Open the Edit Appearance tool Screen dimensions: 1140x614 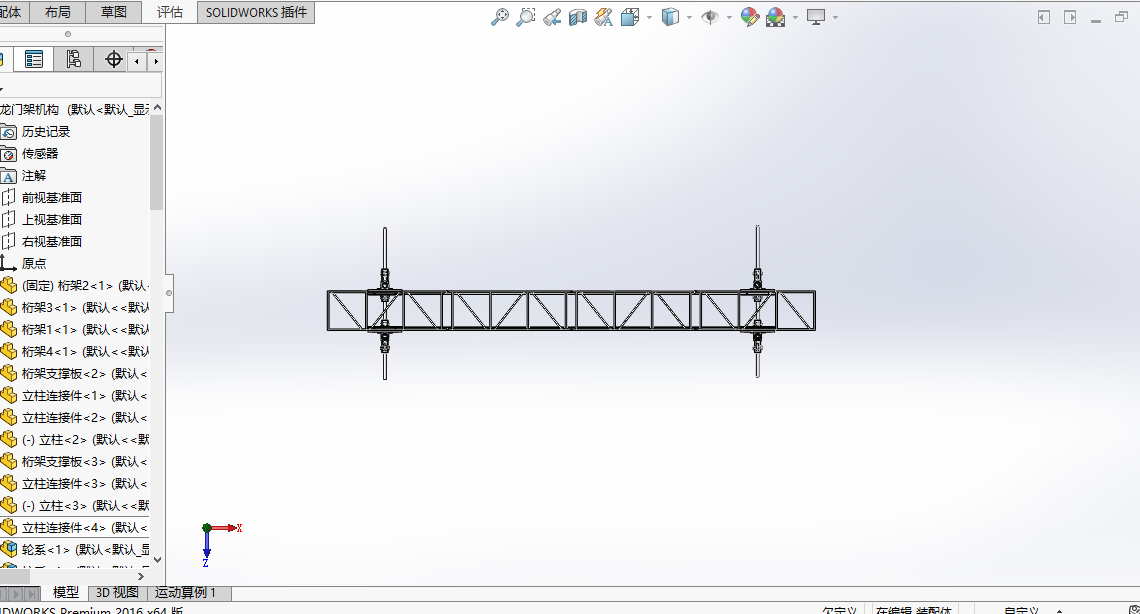click(750, 17)
